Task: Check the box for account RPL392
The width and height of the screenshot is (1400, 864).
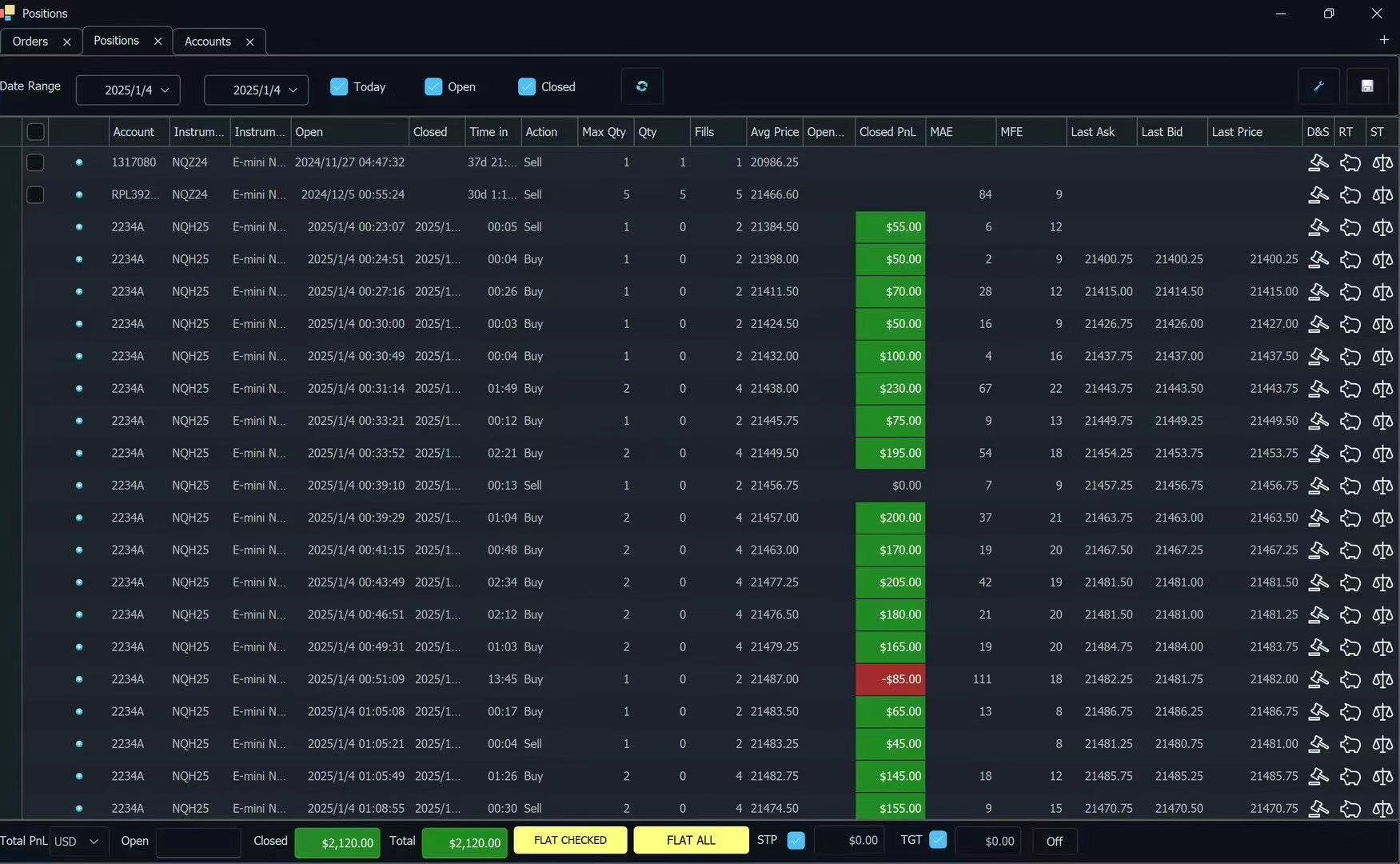Action: click(35, 194)
